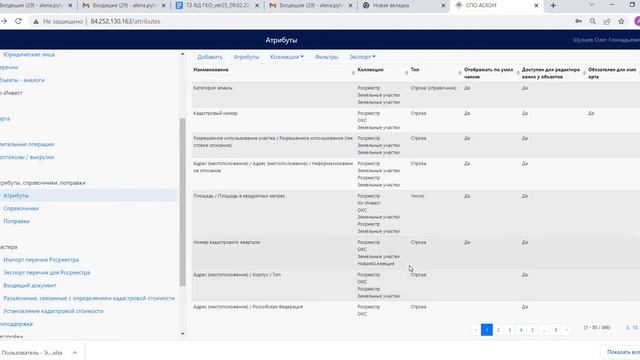Go to next page arrow in pagination

coord(567,330)
